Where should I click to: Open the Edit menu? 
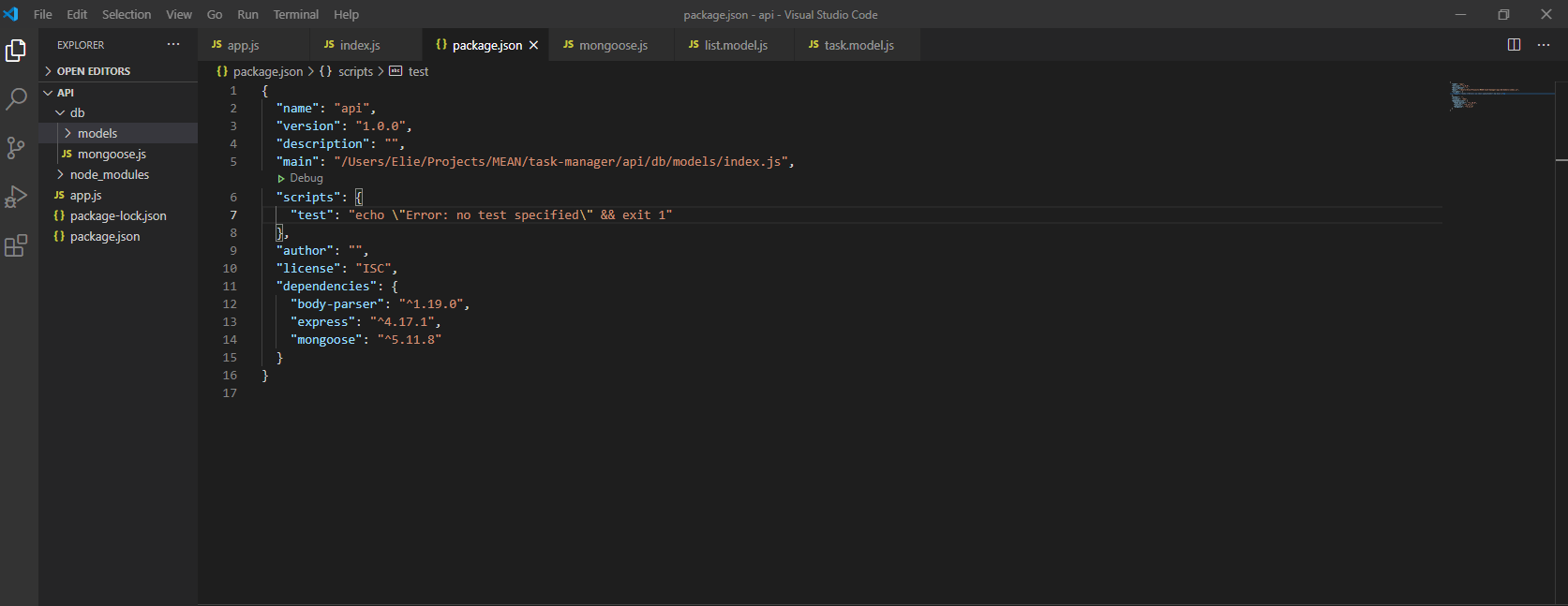[77, 14]
